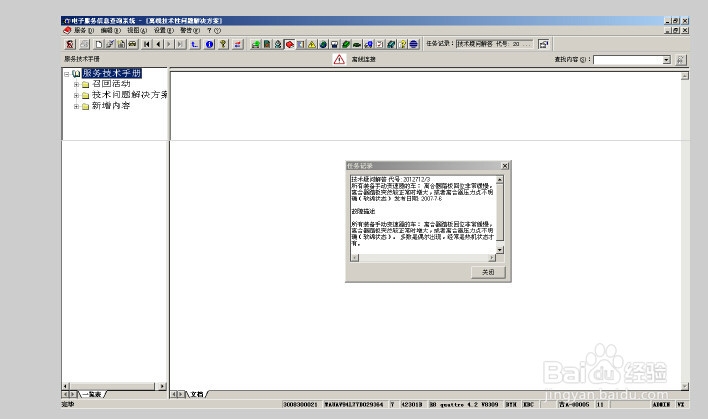Screen dimensions: 708x419
Task: Click 关闭 button in task record dialog
Action: [x=488, y=272]
